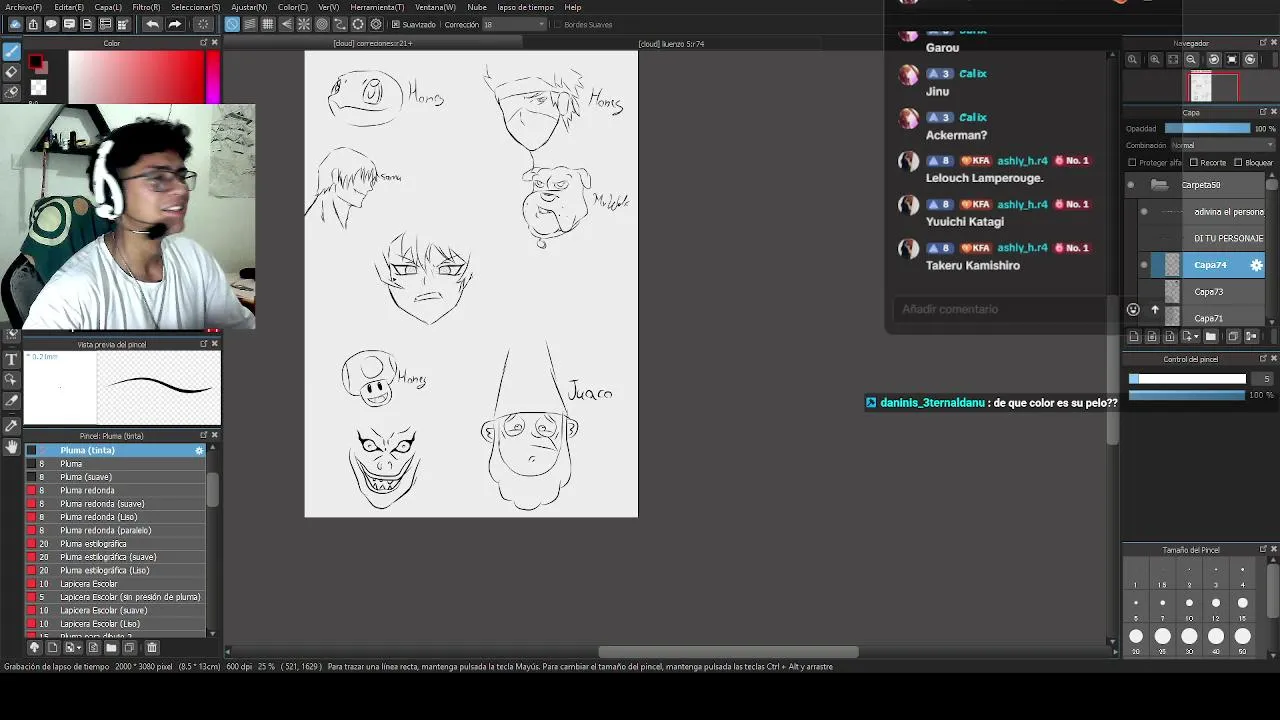Turn off snap with the first snap icon

[232, 24]
